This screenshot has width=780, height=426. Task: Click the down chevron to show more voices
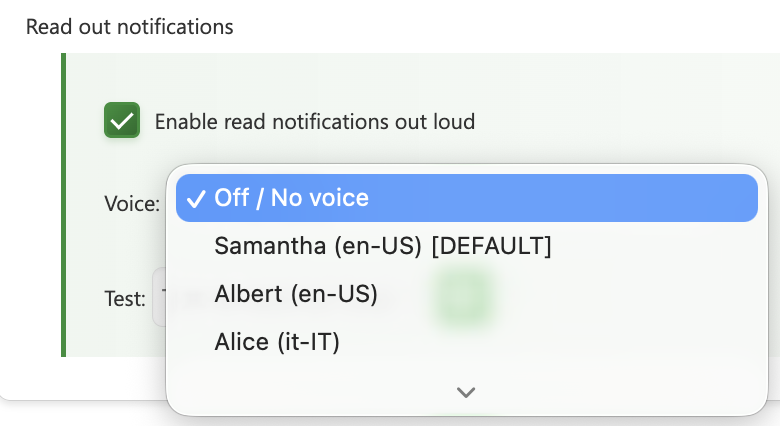[465, 392]
